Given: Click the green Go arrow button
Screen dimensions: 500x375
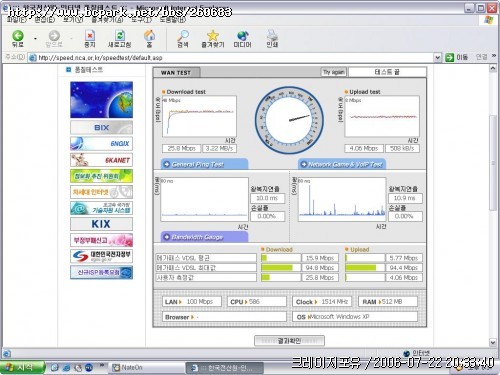Looking at the screenshot, I should coord(449,57).
